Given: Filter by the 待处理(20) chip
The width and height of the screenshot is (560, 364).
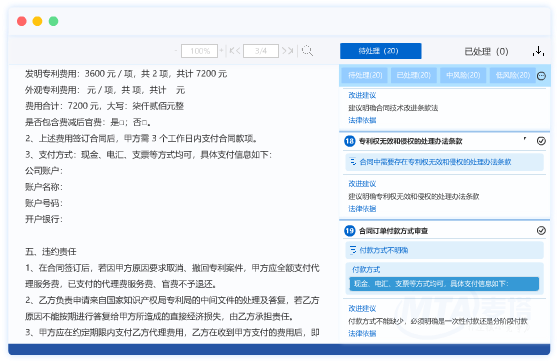Looking at the screenshot, I should click(365, 75).
